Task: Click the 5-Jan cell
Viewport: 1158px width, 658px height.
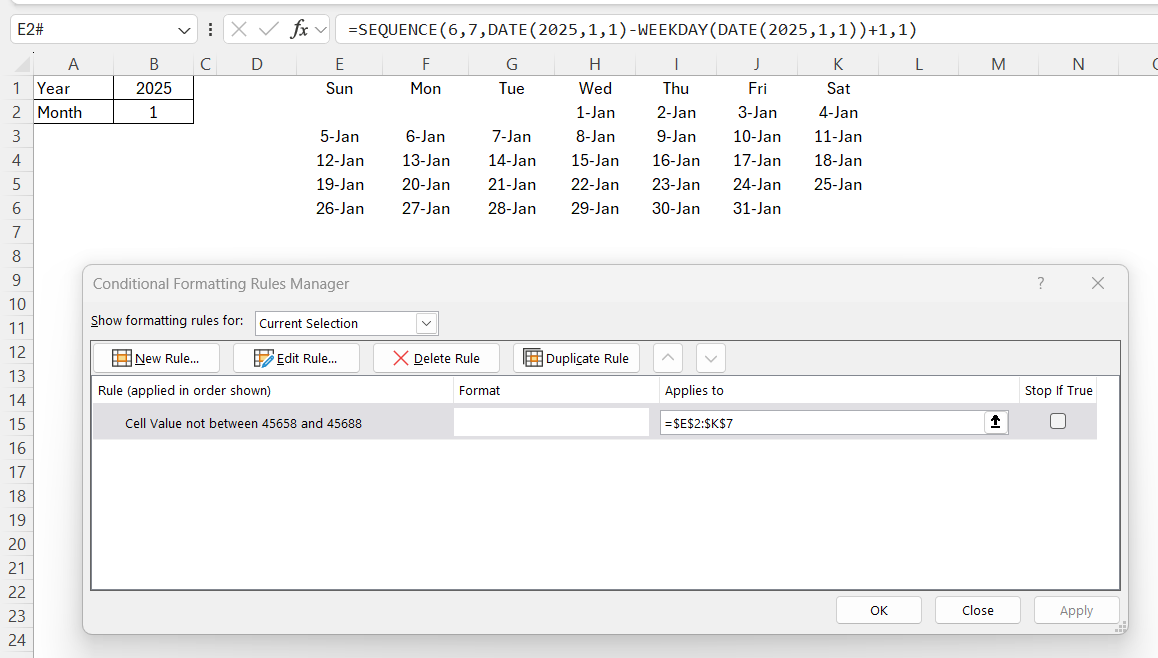Action: point(339,136)
